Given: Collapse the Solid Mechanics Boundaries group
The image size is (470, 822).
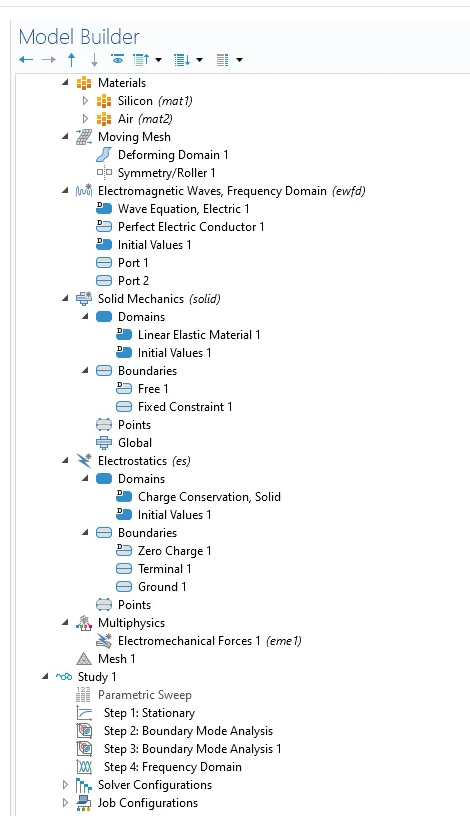Looking at the screenshot, I should 85,371.
